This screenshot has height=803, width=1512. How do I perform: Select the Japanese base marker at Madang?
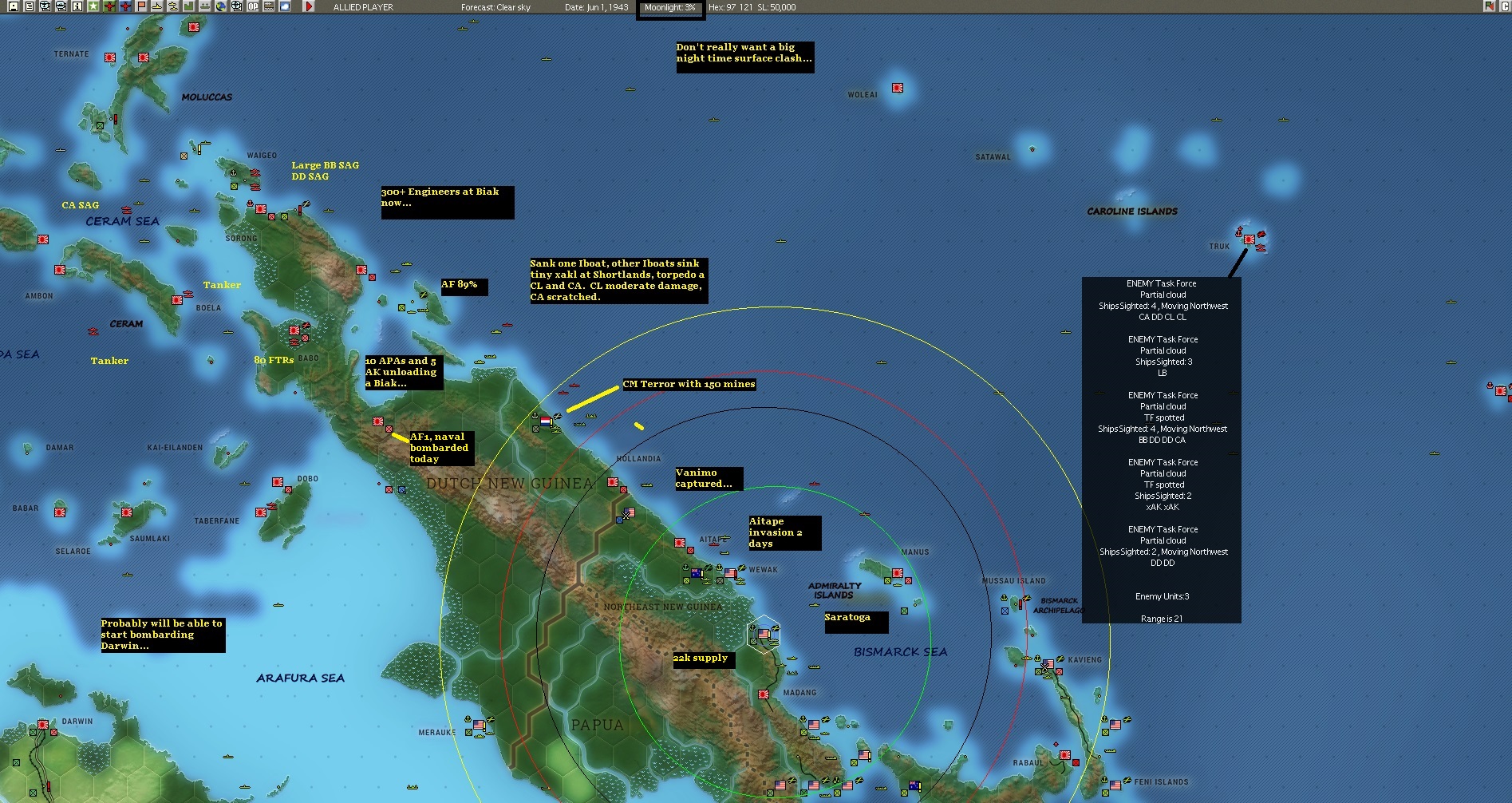pos(764,694)
